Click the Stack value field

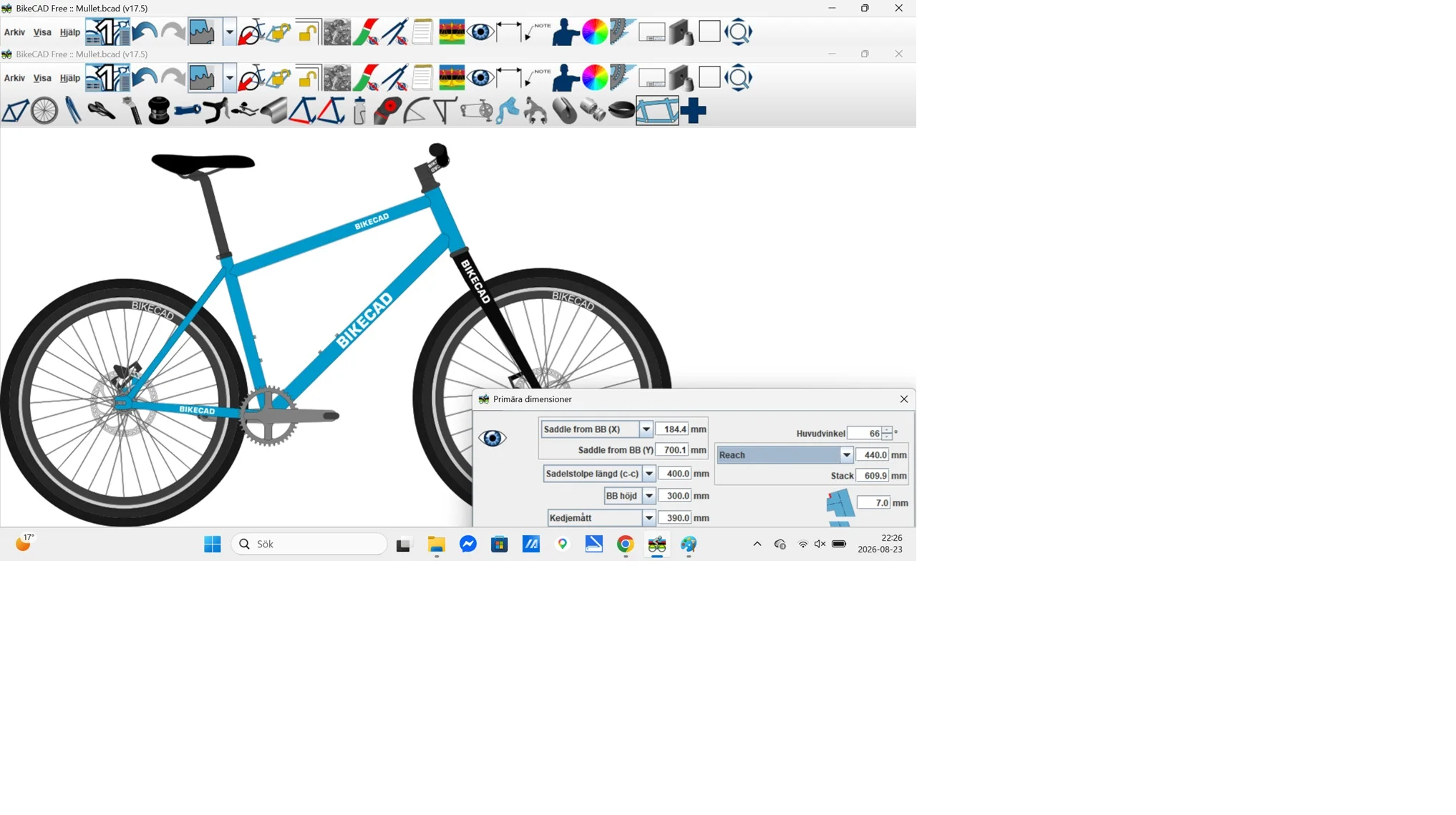pos(873,476)
